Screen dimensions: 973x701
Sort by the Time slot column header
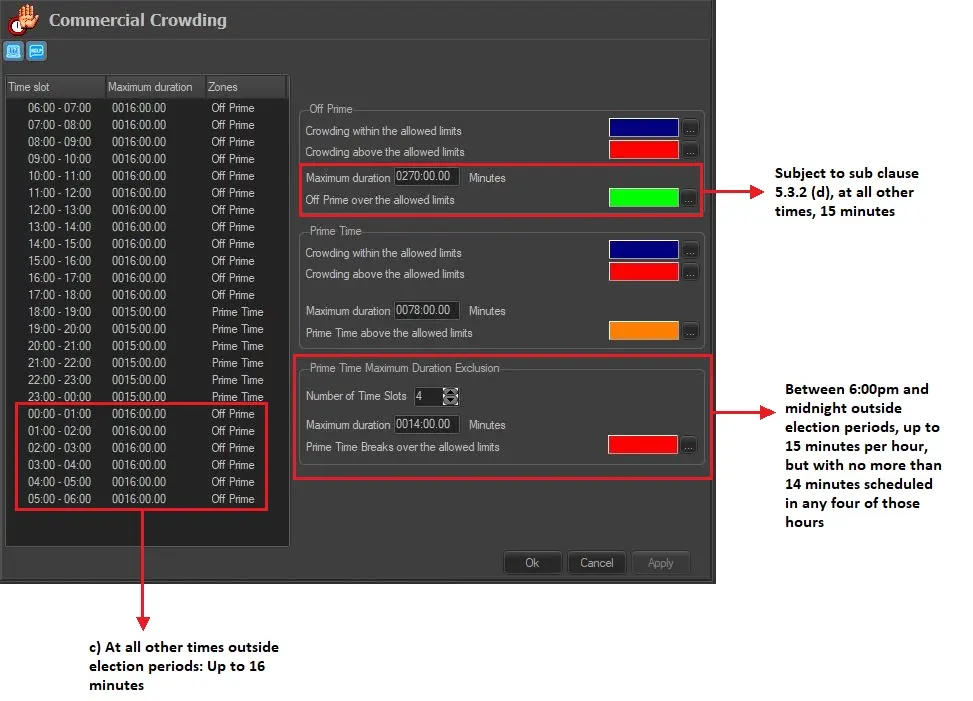coord(54,87)
